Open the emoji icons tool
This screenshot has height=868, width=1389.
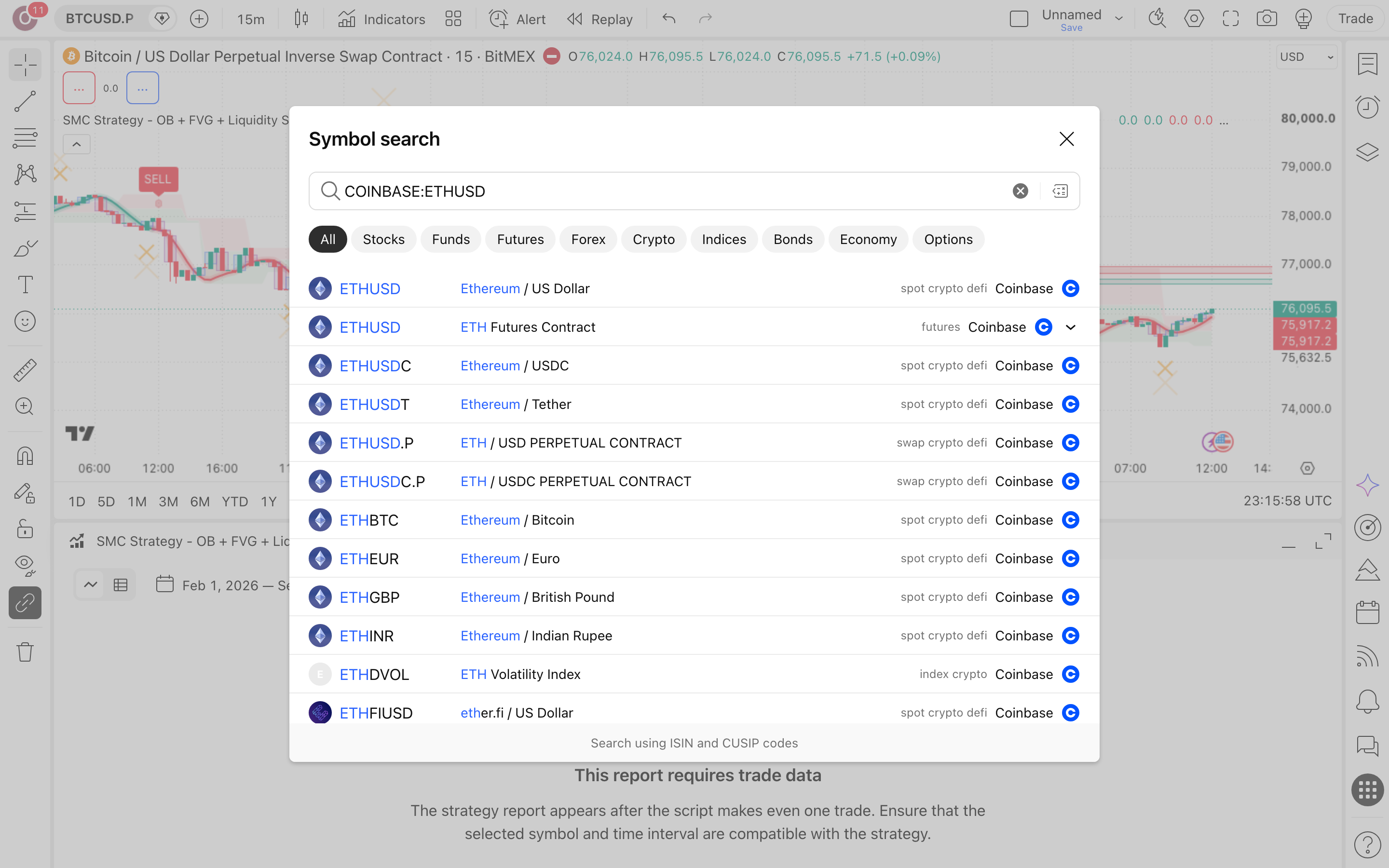(x=25, y=322)
